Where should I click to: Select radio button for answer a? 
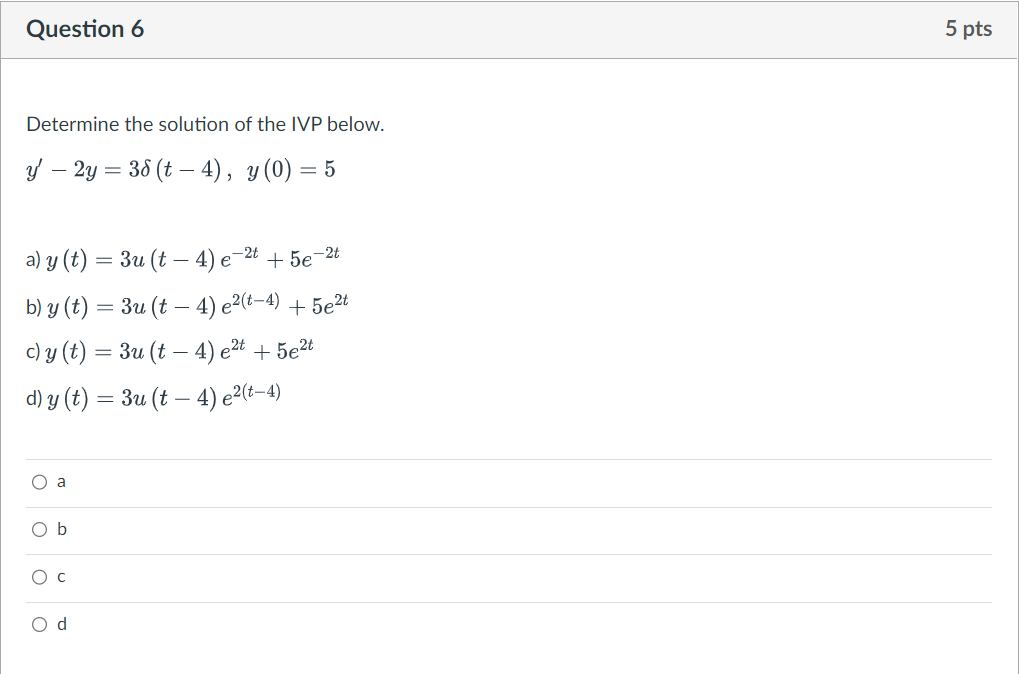click(x=38, y=481)
